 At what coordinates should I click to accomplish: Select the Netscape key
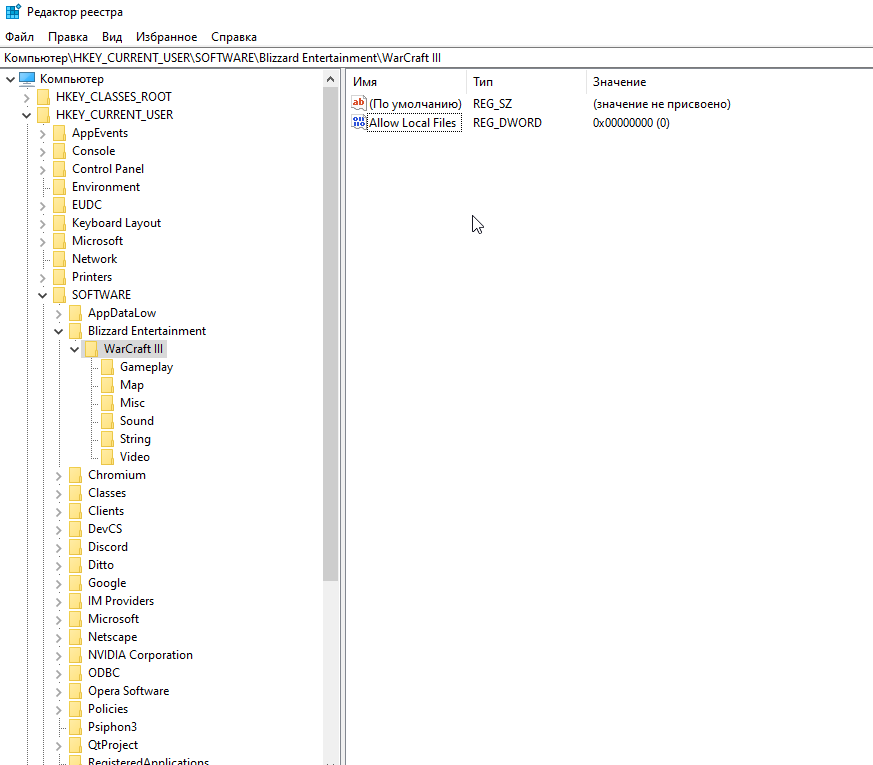(112, 637)
